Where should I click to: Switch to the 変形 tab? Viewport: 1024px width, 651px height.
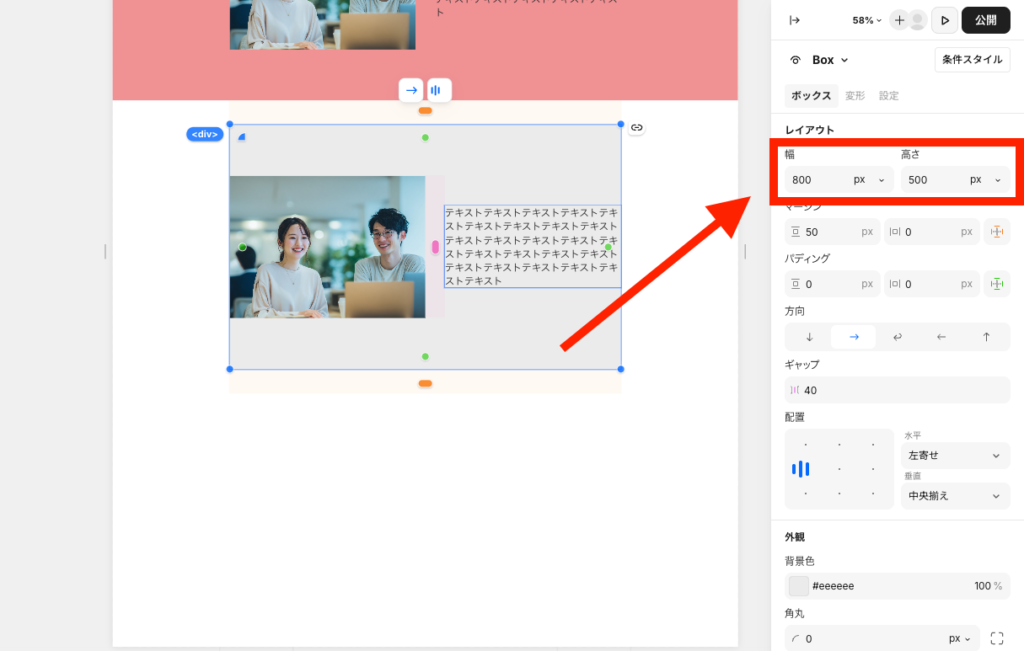coord(855,96)
